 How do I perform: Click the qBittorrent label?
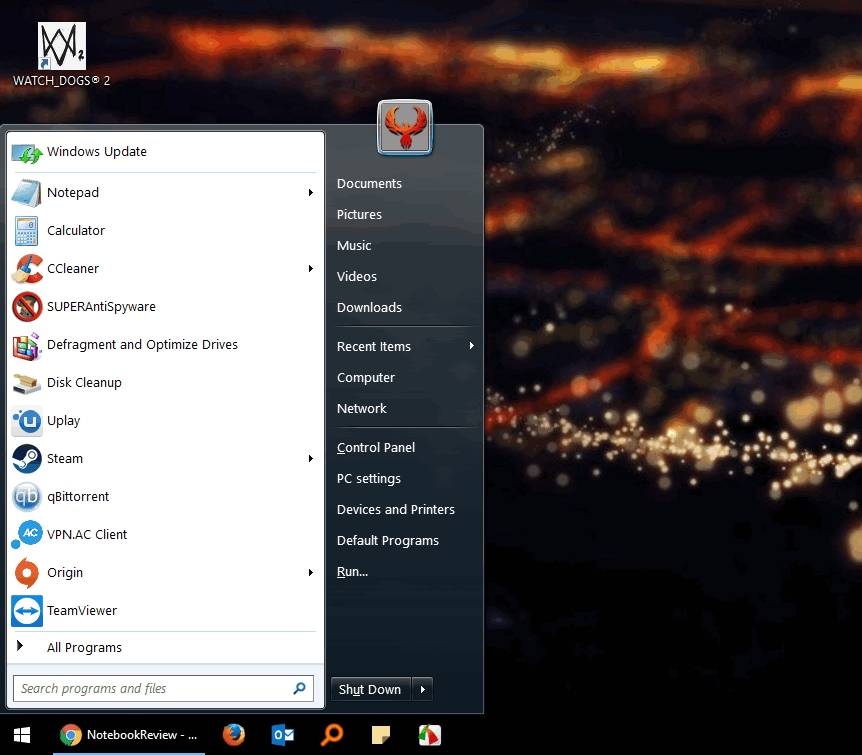pos(78,497)
